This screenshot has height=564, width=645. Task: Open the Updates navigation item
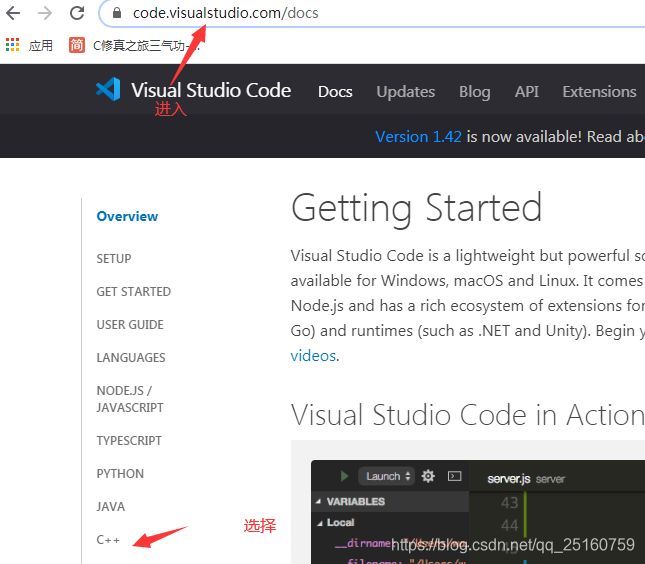pyautogui.click(x=406, y=92)
